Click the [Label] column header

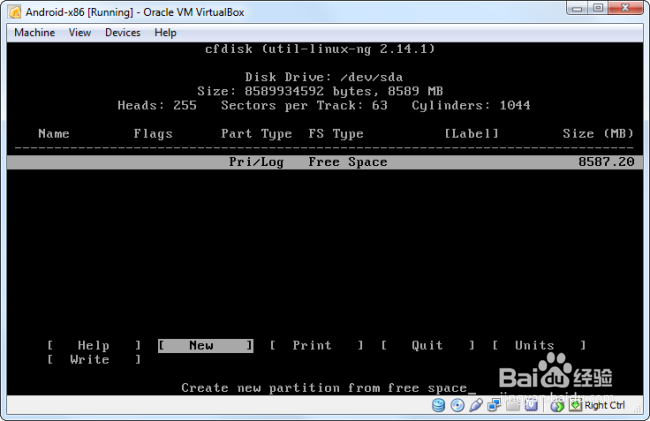(471, 133)
